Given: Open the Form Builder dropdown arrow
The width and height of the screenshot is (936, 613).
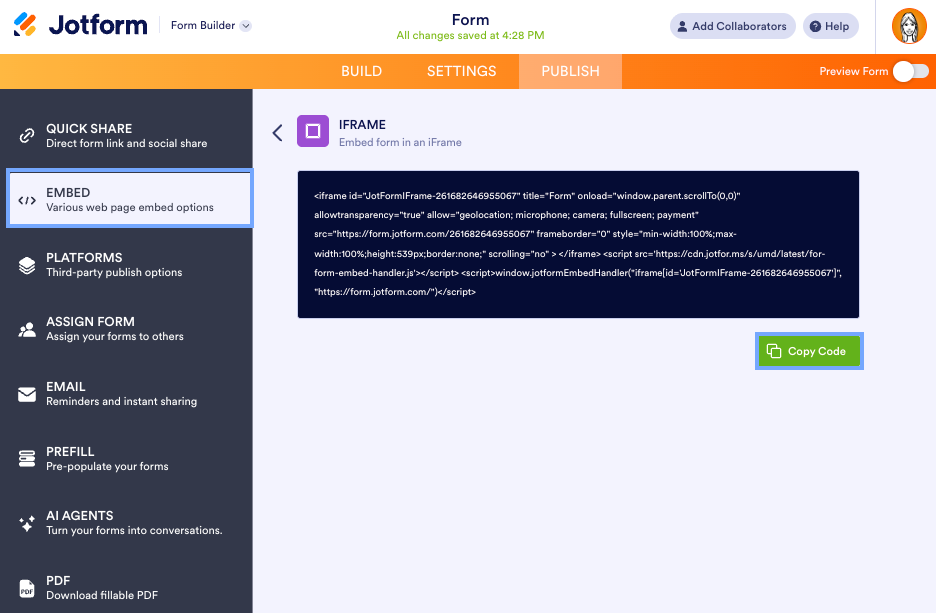Looking at the screenshot, I should pyautogui.click(x=245, y=26).
